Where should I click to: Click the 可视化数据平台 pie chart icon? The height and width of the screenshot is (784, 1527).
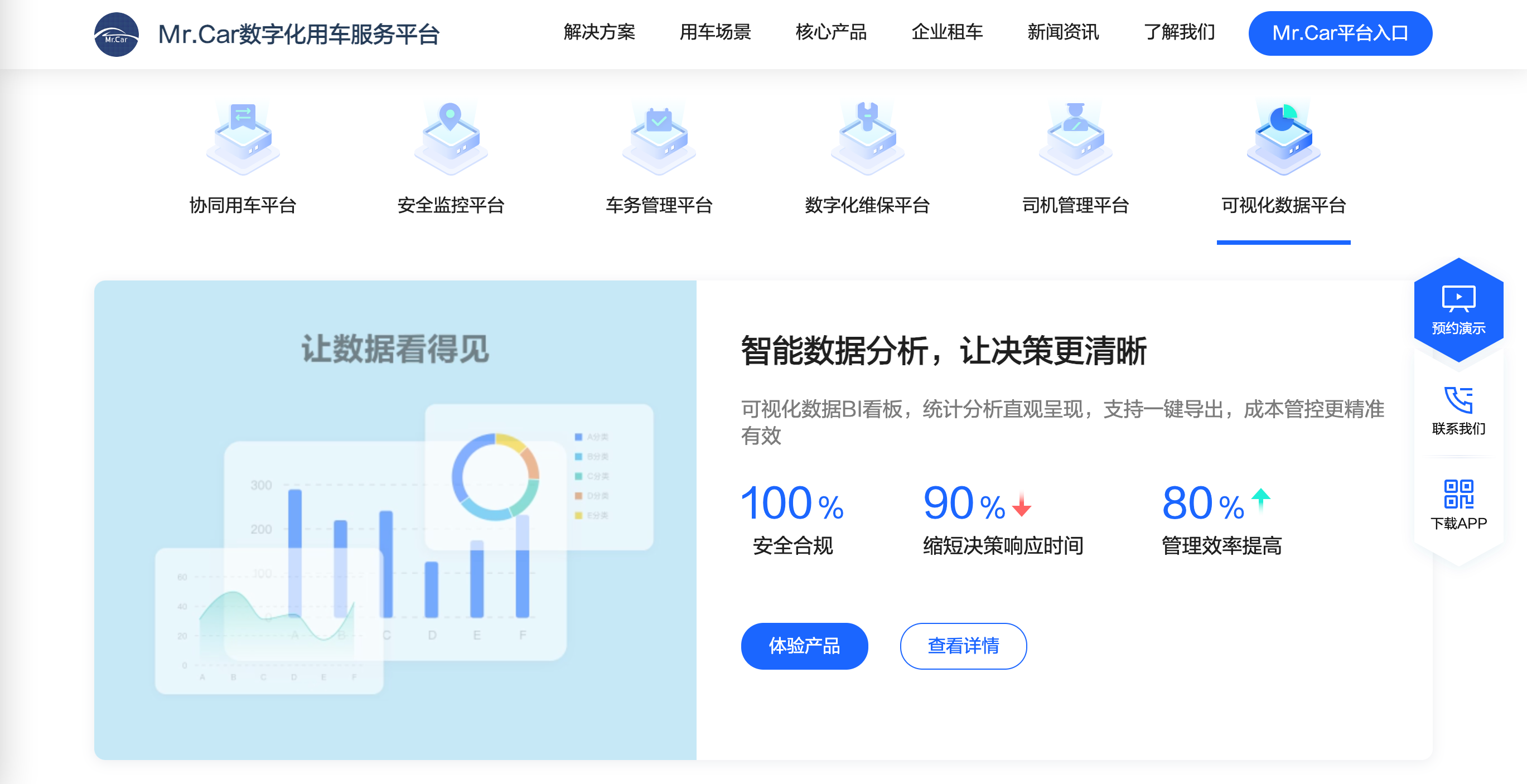coord(1283,138)
